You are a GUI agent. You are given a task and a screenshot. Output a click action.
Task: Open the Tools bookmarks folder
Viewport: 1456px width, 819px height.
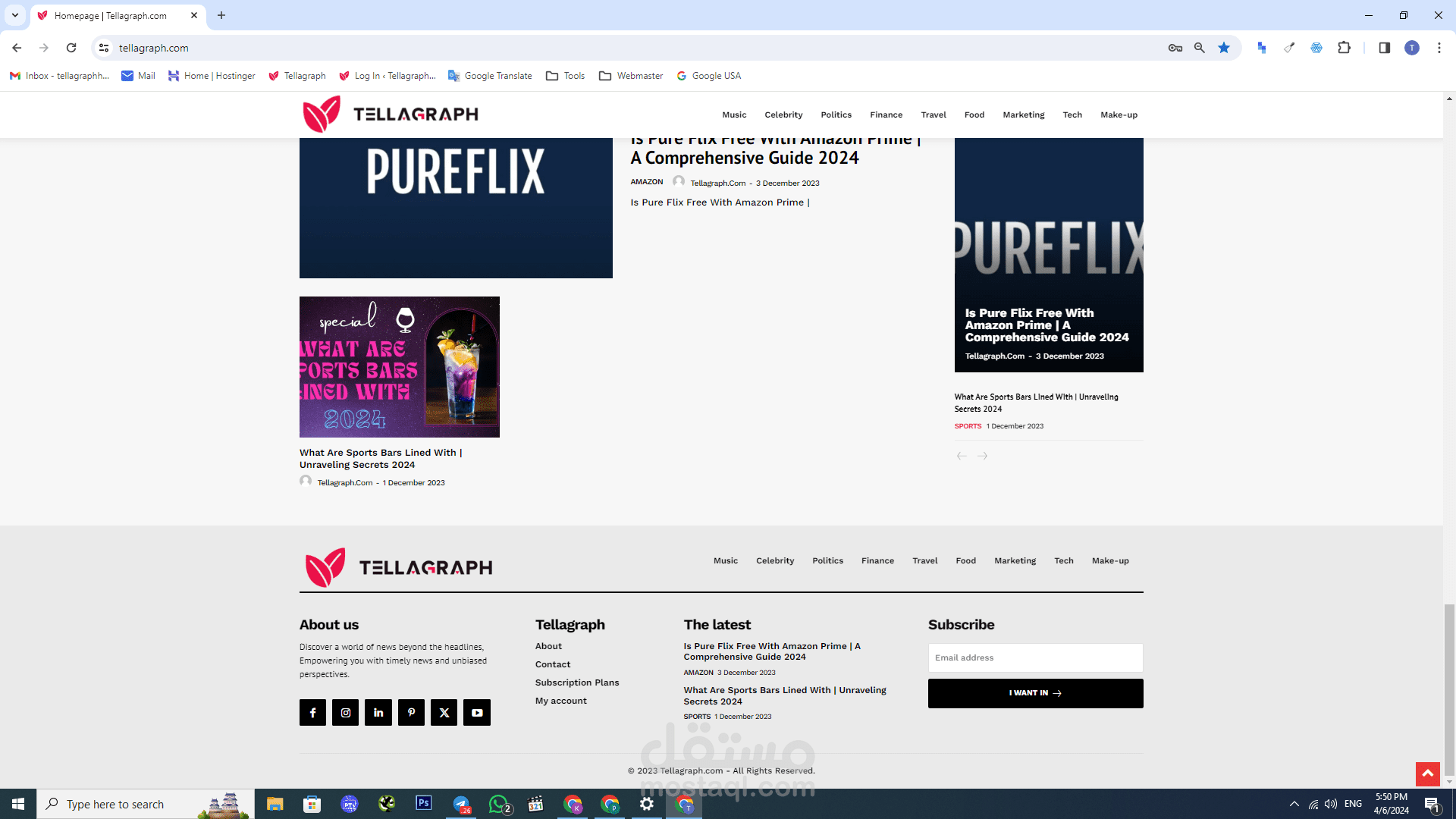566,76
